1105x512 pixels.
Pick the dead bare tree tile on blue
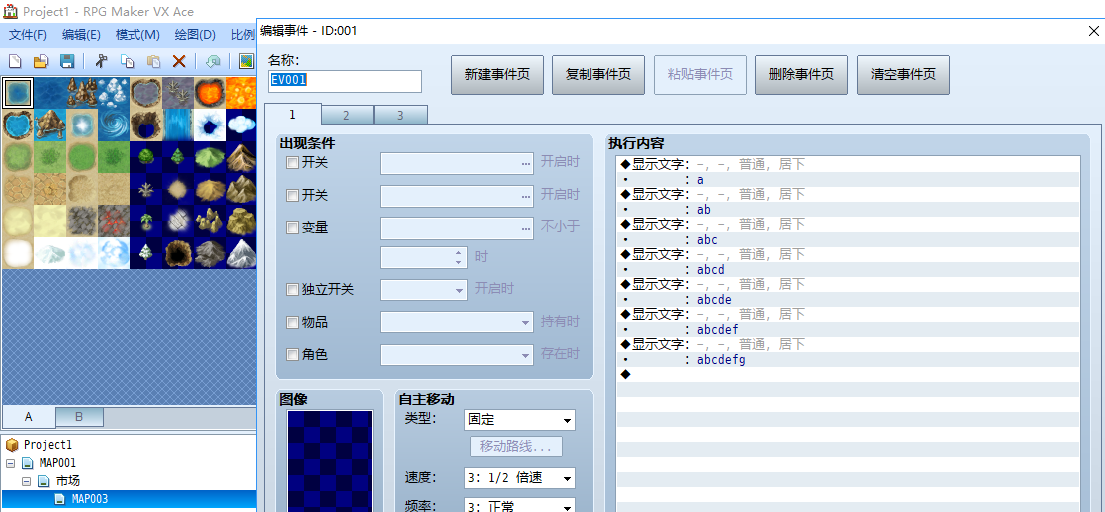[145, 189]
